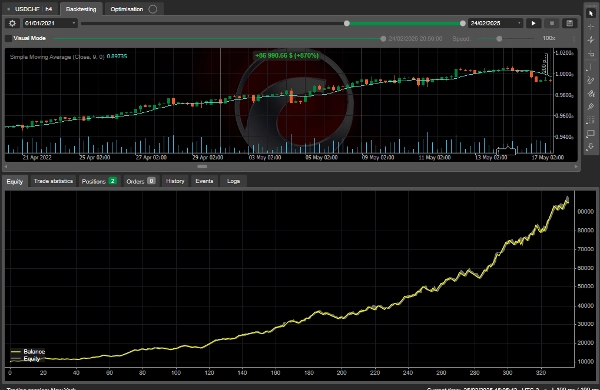Select the pin marker tool
This screenshot has height=390, width=600.
point(591,106)
